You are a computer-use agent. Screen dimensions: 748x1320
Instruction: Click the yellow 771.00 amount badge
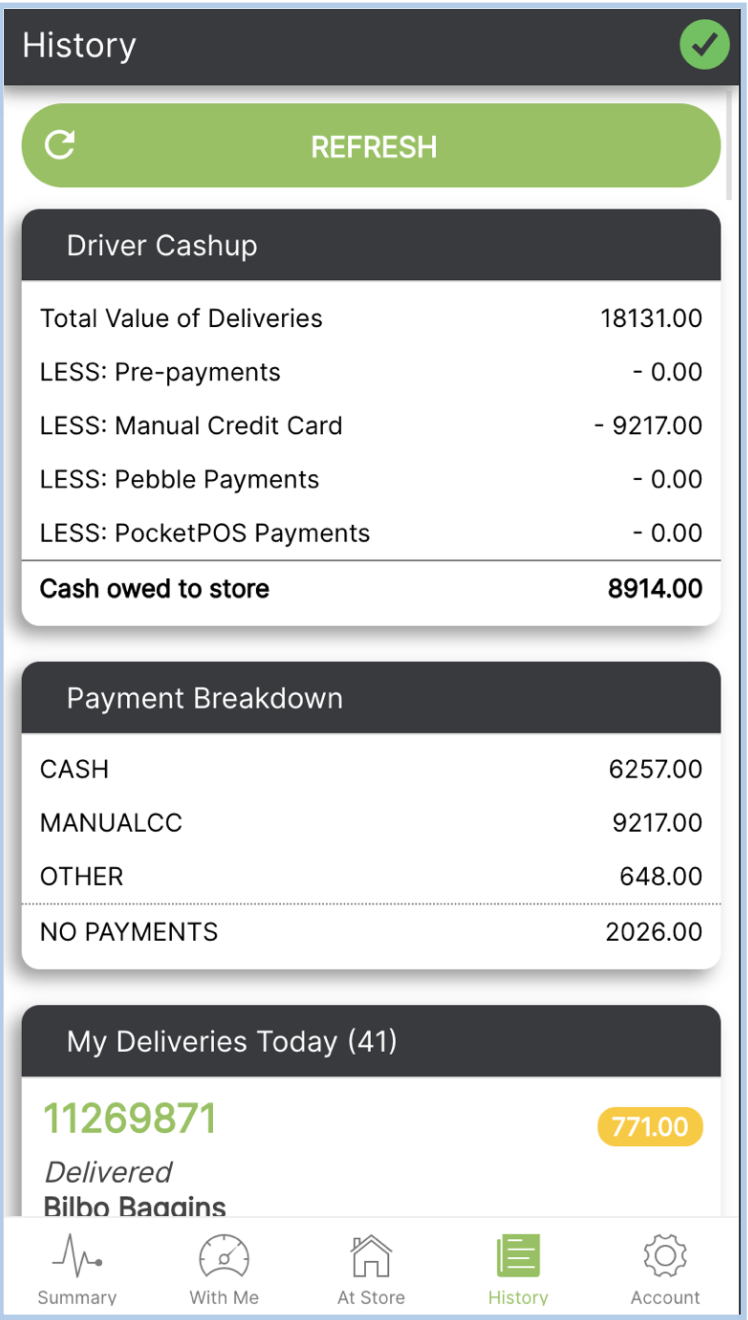point(650,1127)
